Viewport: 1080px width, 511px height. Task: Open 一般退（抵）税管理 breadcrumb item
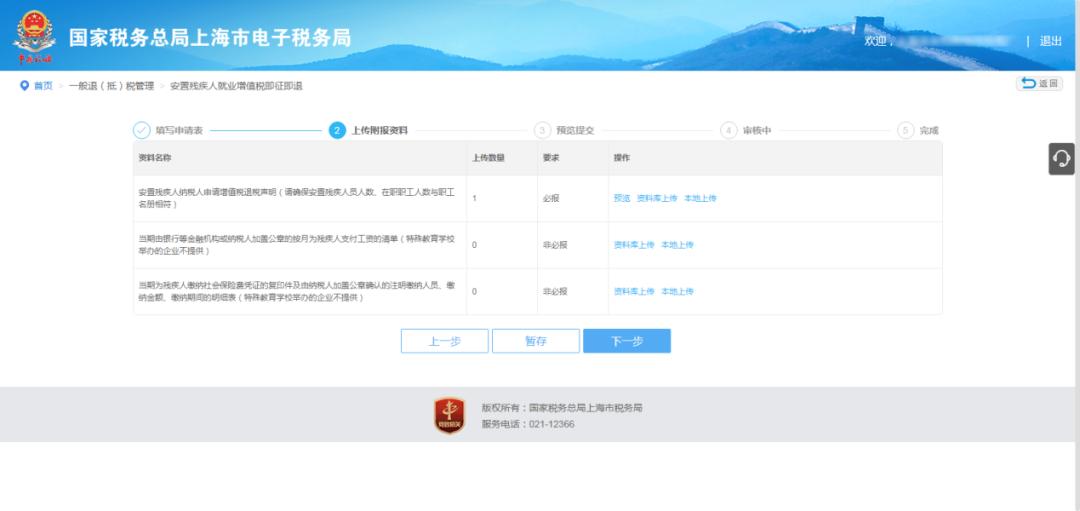(111, 86)
